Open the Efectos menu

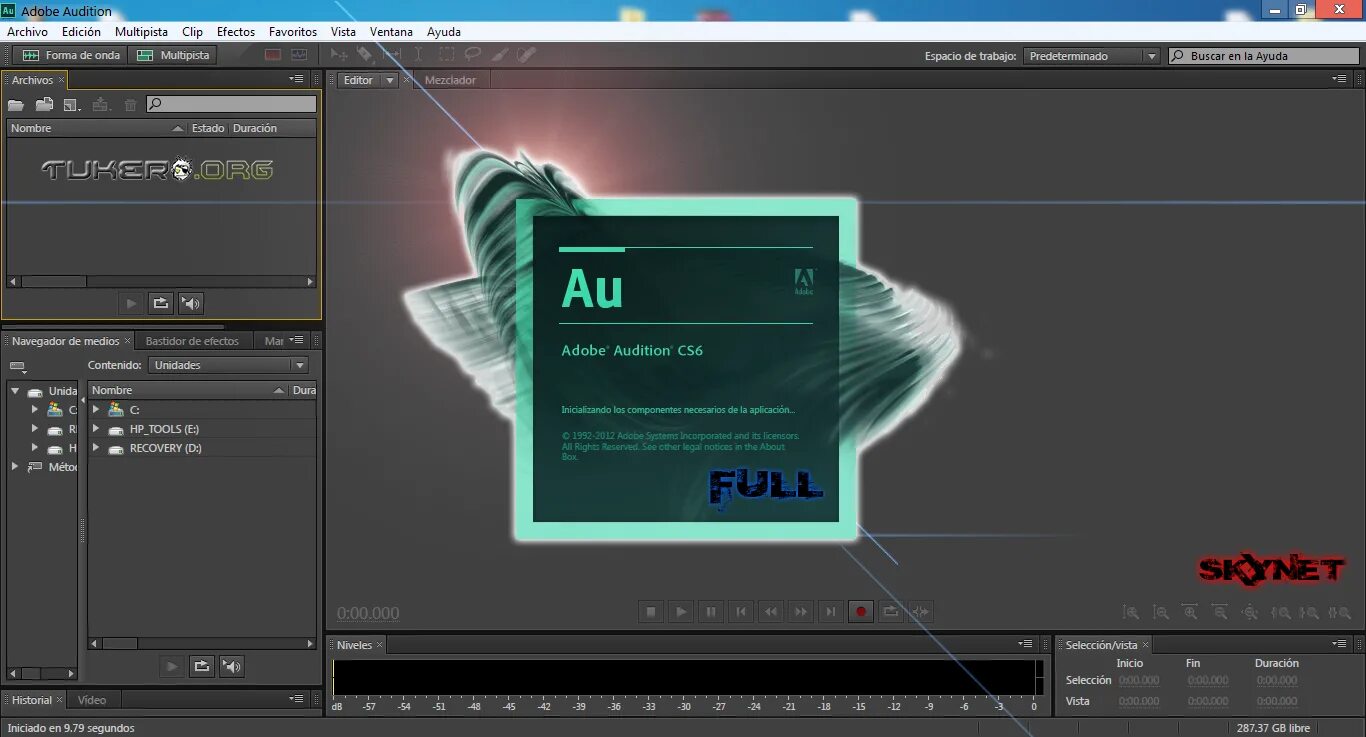point(236,32)
